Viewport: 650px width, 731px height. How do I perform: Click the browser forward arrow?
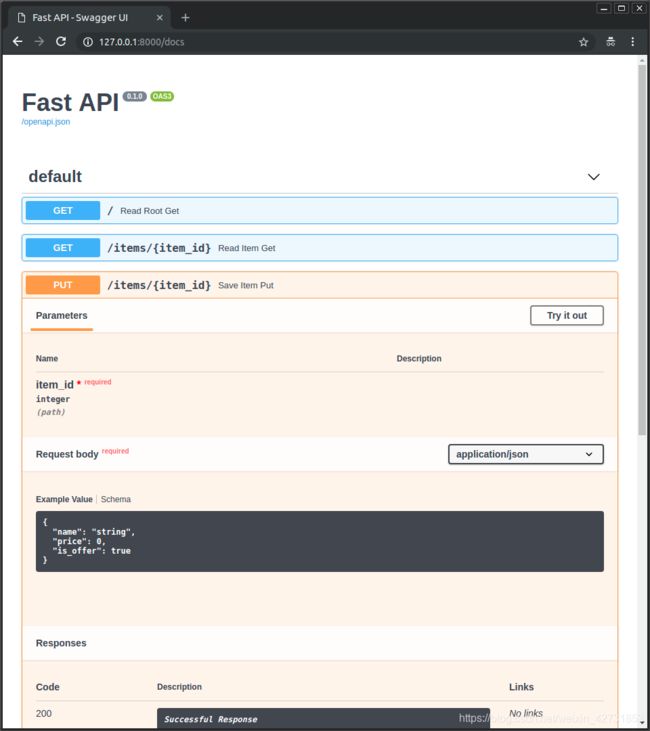tap(39, 41)
